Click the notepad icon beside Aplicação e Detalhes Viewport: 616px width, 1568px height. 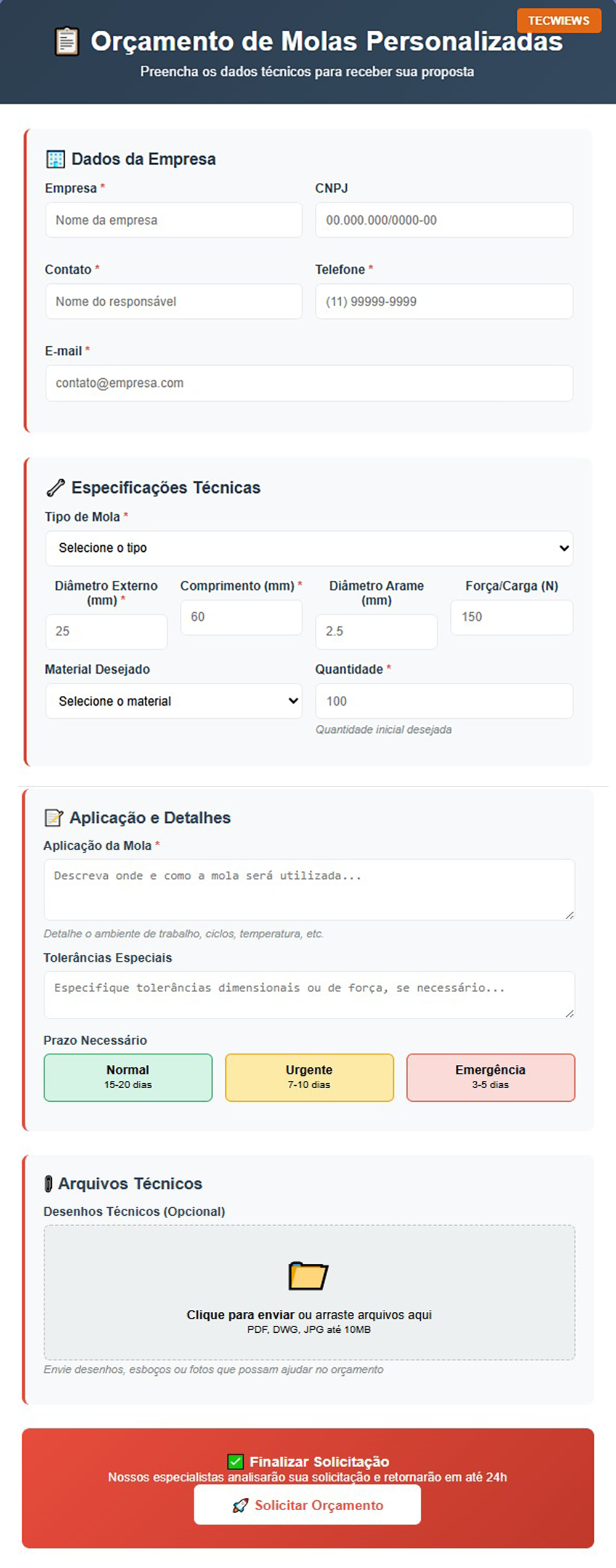(x=54, y=818)
